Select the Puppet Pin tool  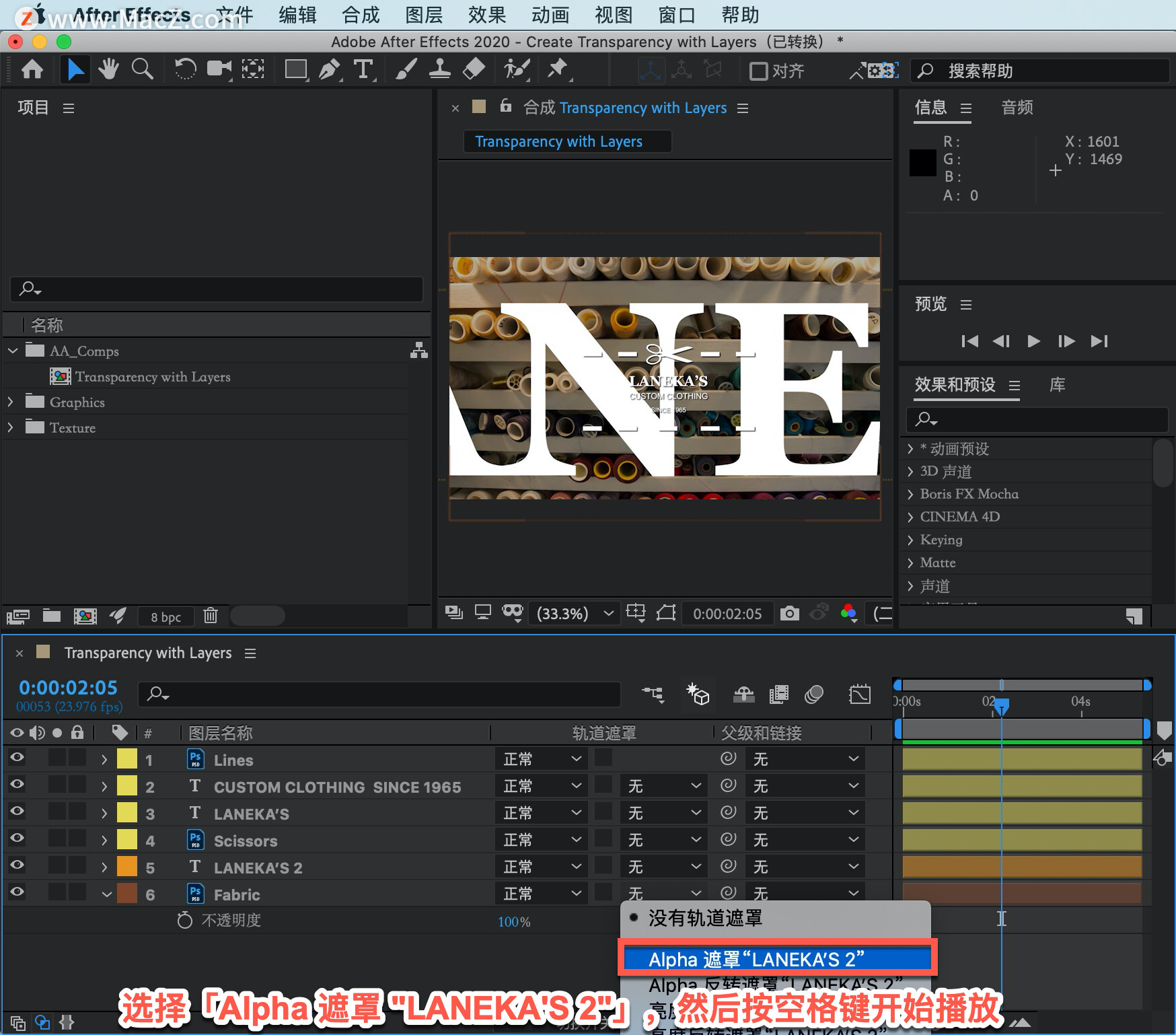pyautogui.click(x=557, y=69)
